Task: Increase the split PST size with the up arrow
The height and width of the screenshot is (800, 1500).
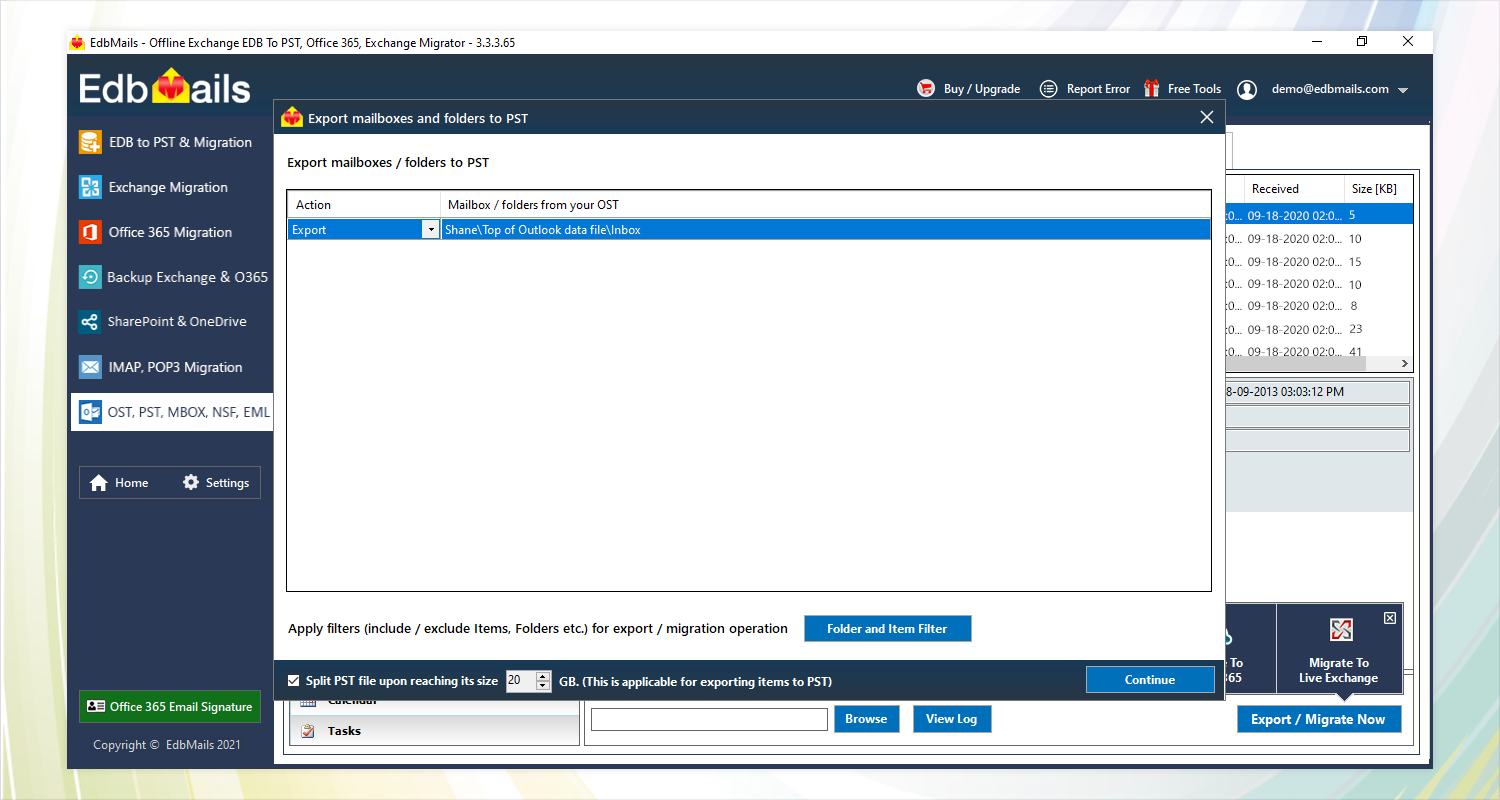Action: 543,676
